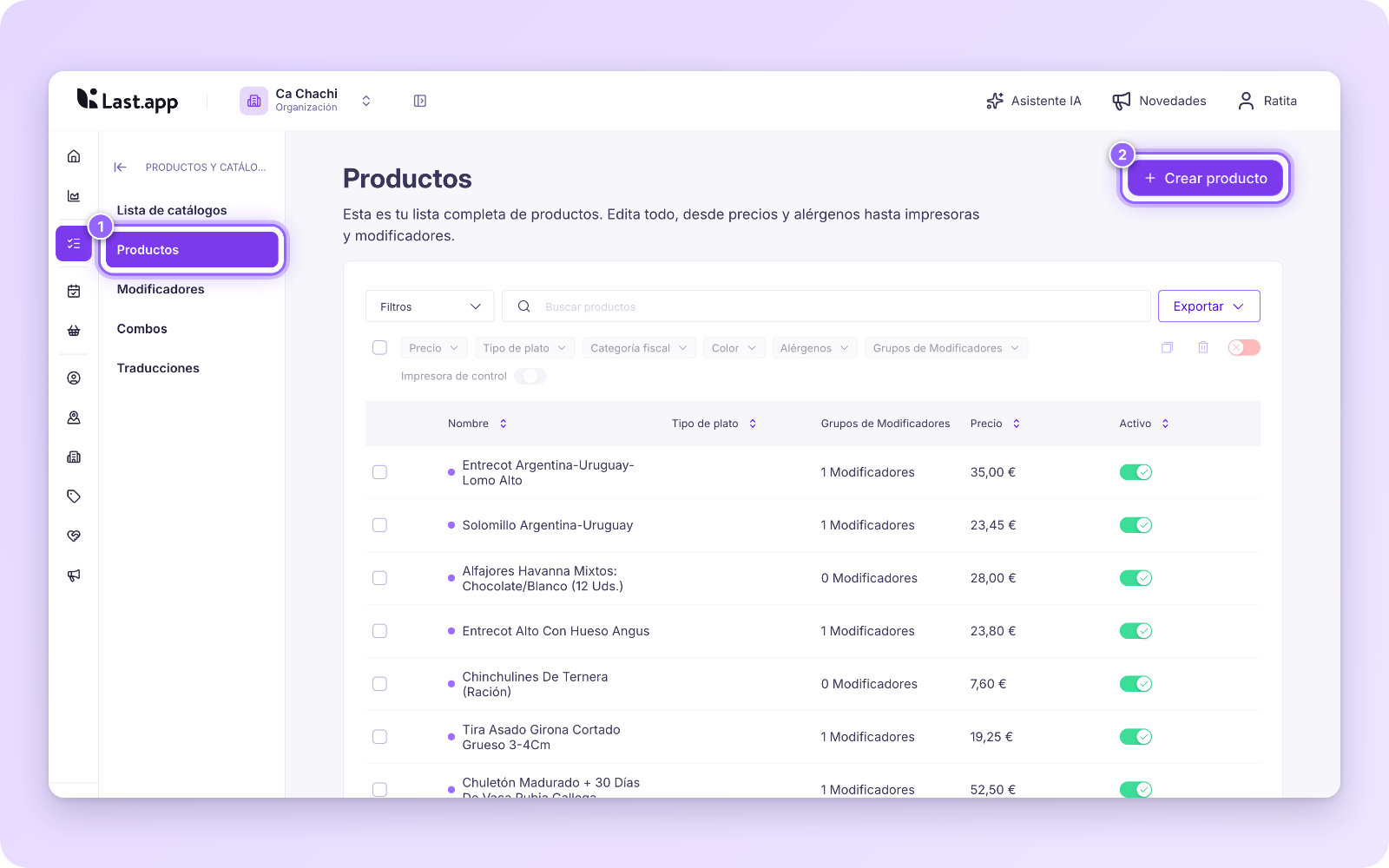Open the price tag icon in sidebar

point(74,496)
